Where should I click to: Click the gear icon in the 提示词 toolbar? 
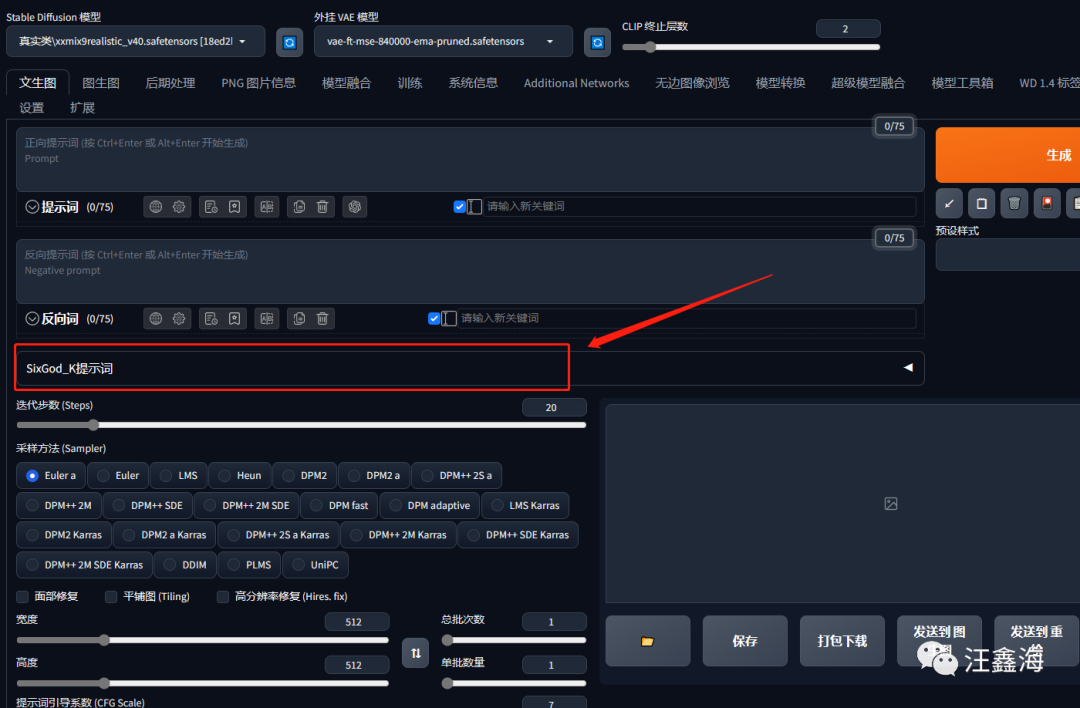(x=179, y=207)
